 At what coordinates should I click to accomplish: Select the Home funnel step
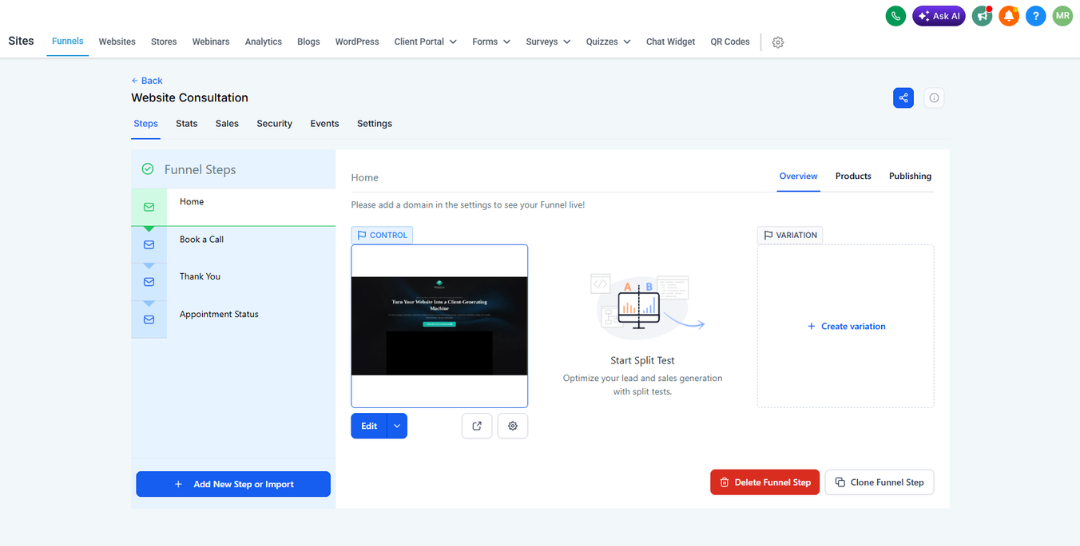click(233, 207)
